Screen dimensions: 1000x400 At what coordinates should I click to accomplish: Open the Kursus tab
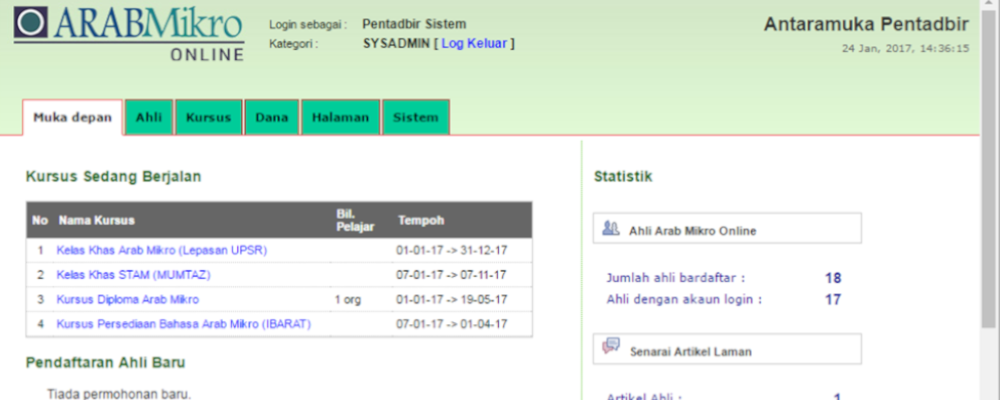coord(208,118)
